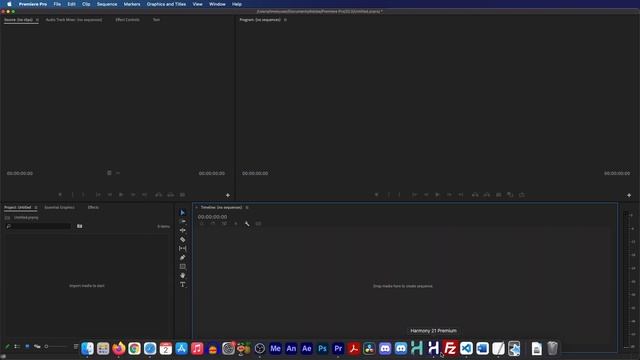
Task: Open Program panel menu beside tab
Action: 285,20
